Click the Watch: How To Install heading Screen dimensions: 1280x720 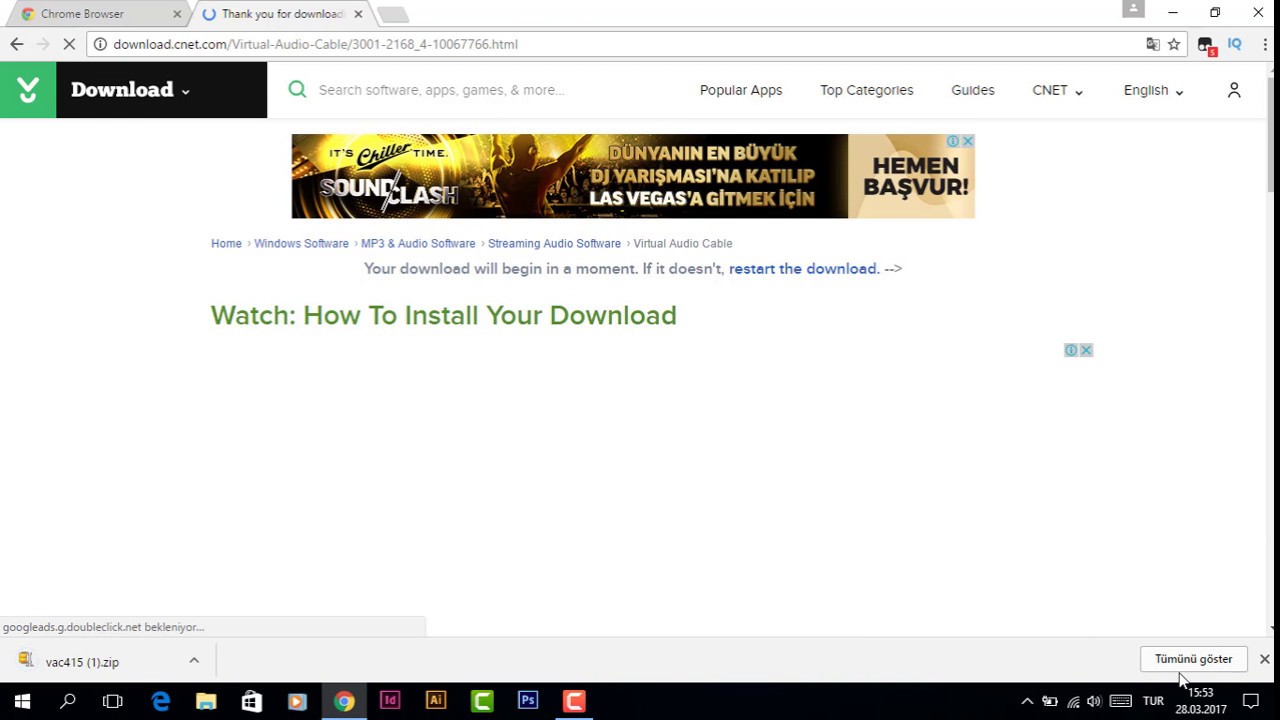tap(444, 315)
